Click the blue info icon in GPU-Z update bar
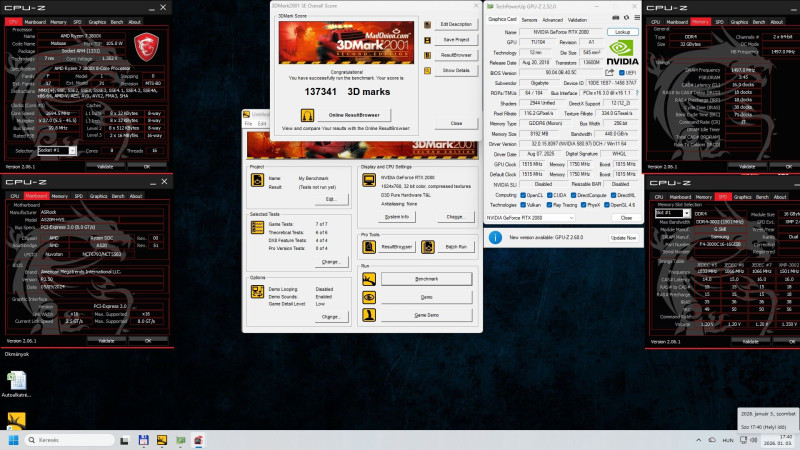This screenshot has height=450, width=800. pyautogui.click(x=495, y=237)
